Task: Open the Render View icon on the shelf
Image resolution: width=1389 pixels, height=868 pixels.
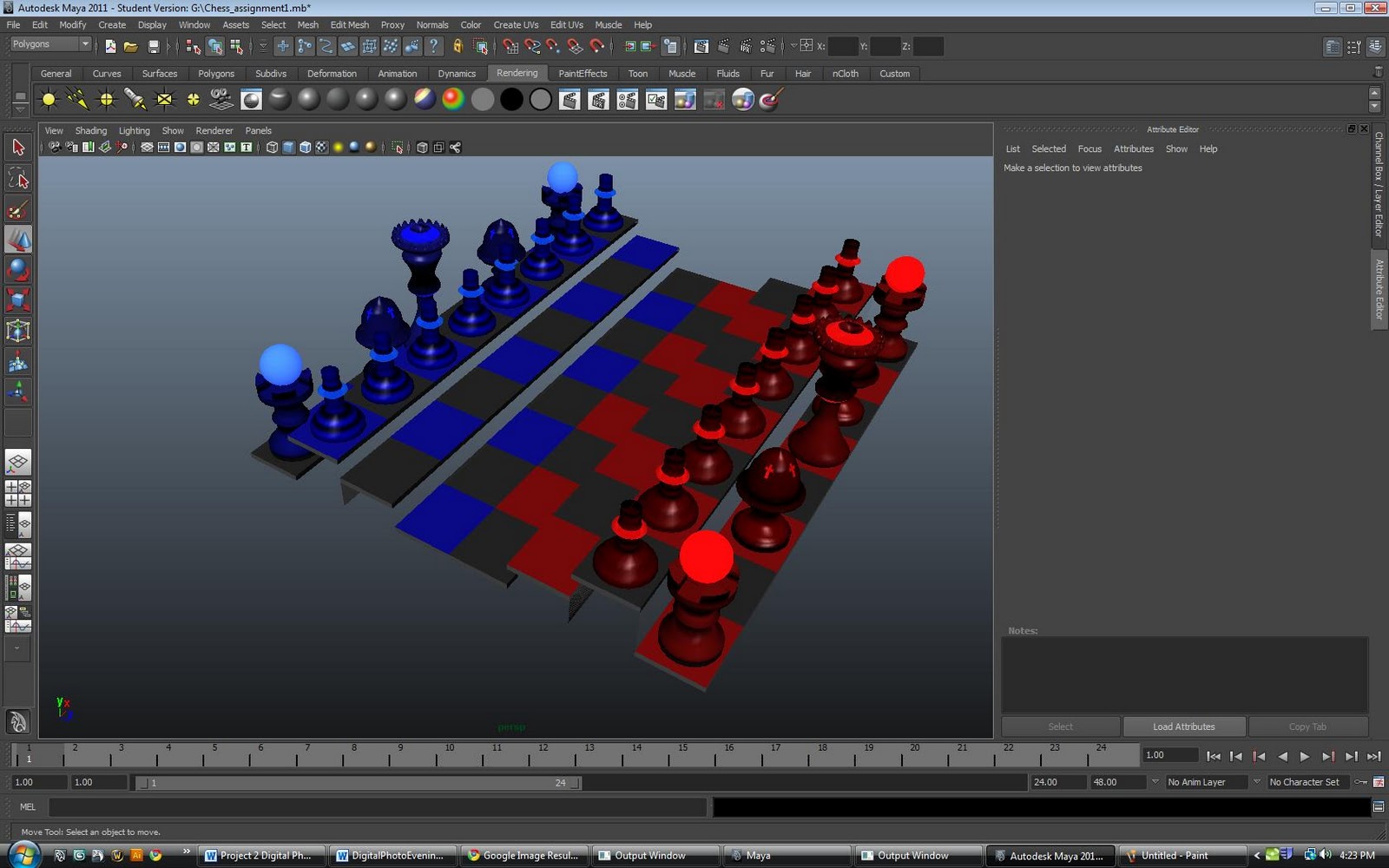Action: [x=251, y=99]
